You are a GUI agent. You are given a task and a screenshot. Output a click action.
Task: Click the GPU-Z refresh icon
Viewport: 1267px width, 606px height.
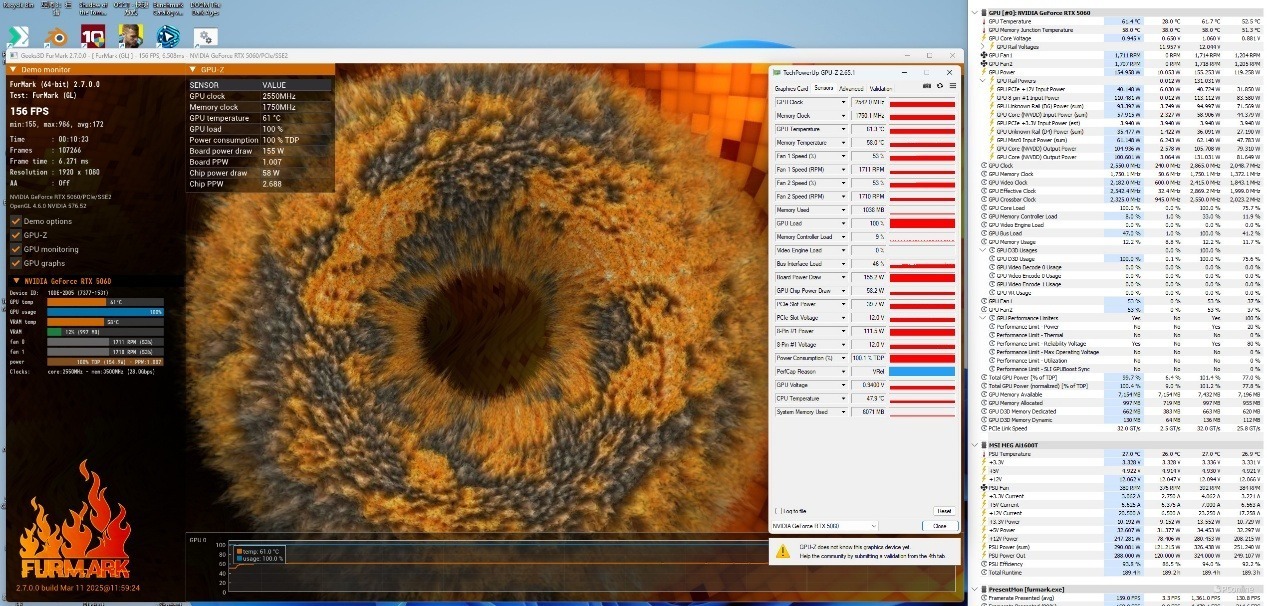pyautogui.click(x=939, y=88)
